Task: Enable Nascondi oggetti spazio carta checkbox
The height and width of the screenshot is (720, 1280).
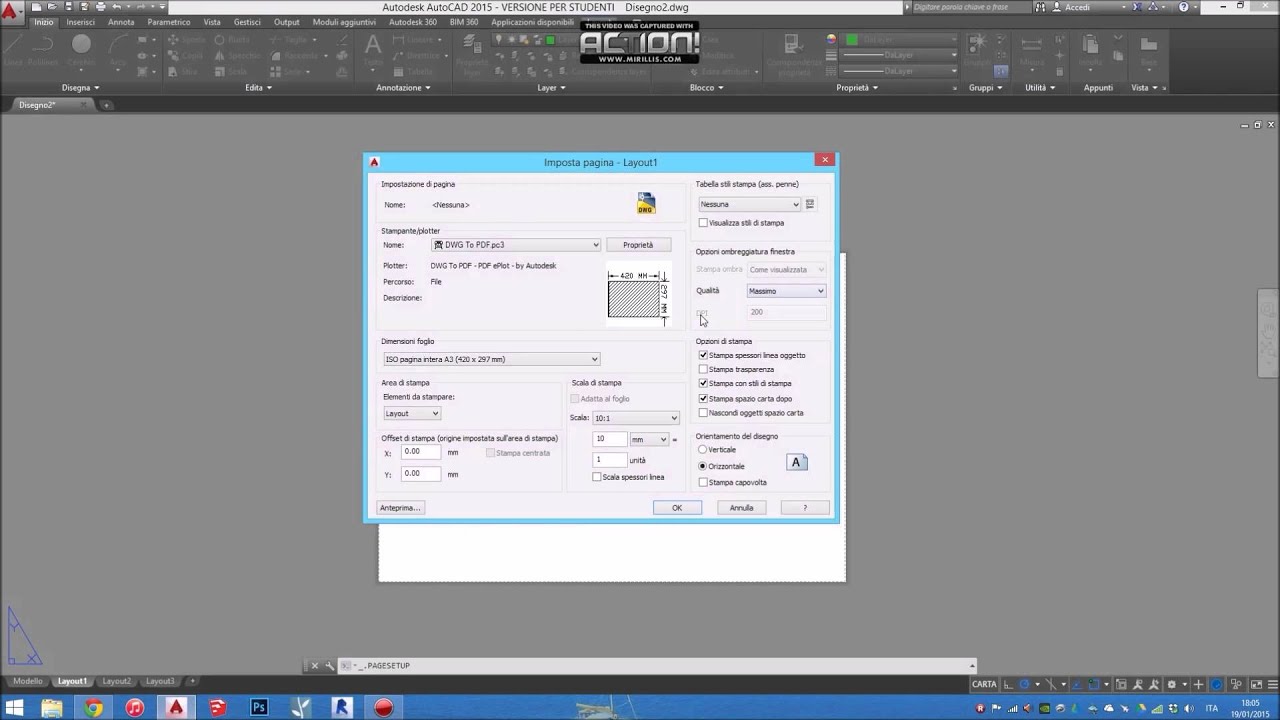Action: (703, 412)
